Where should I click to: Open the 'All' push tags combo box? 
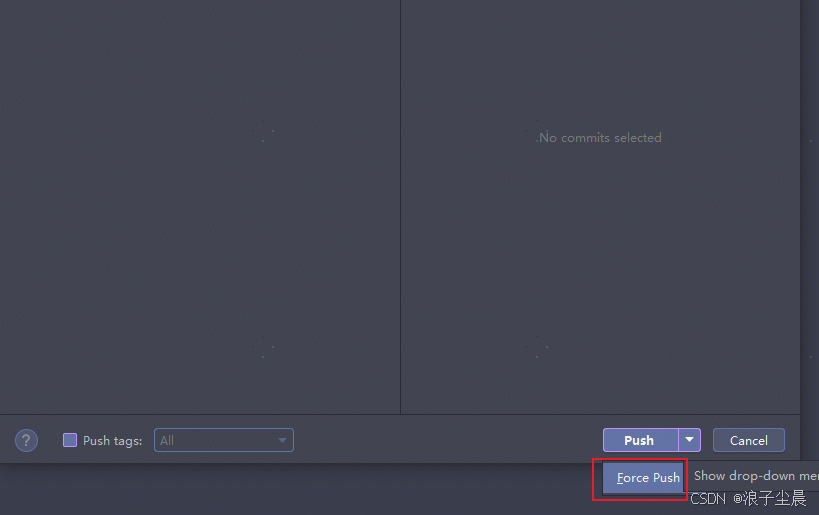point(224,440)
